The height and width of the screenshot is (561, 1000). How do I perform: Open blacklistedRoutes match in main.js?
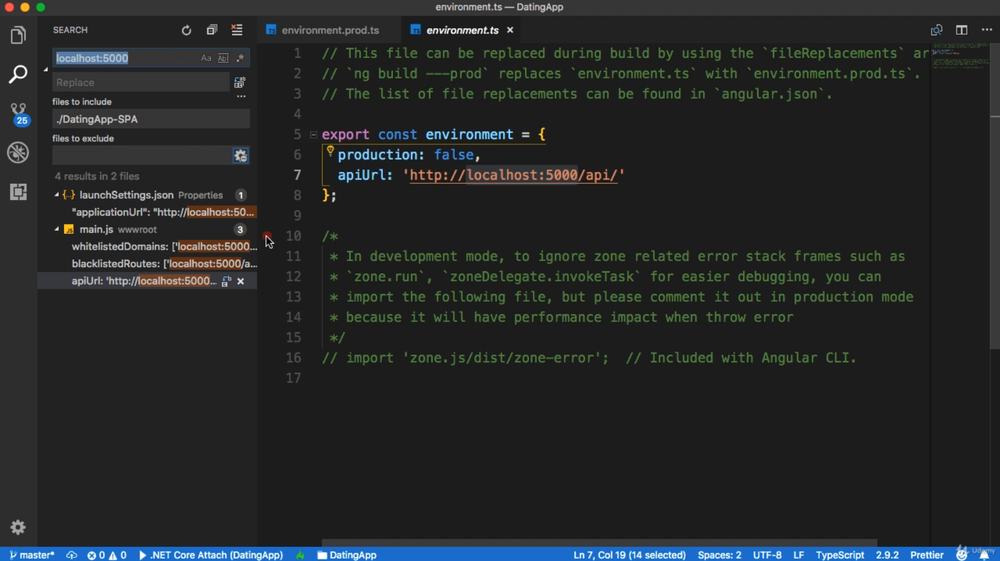pos(163,264)
